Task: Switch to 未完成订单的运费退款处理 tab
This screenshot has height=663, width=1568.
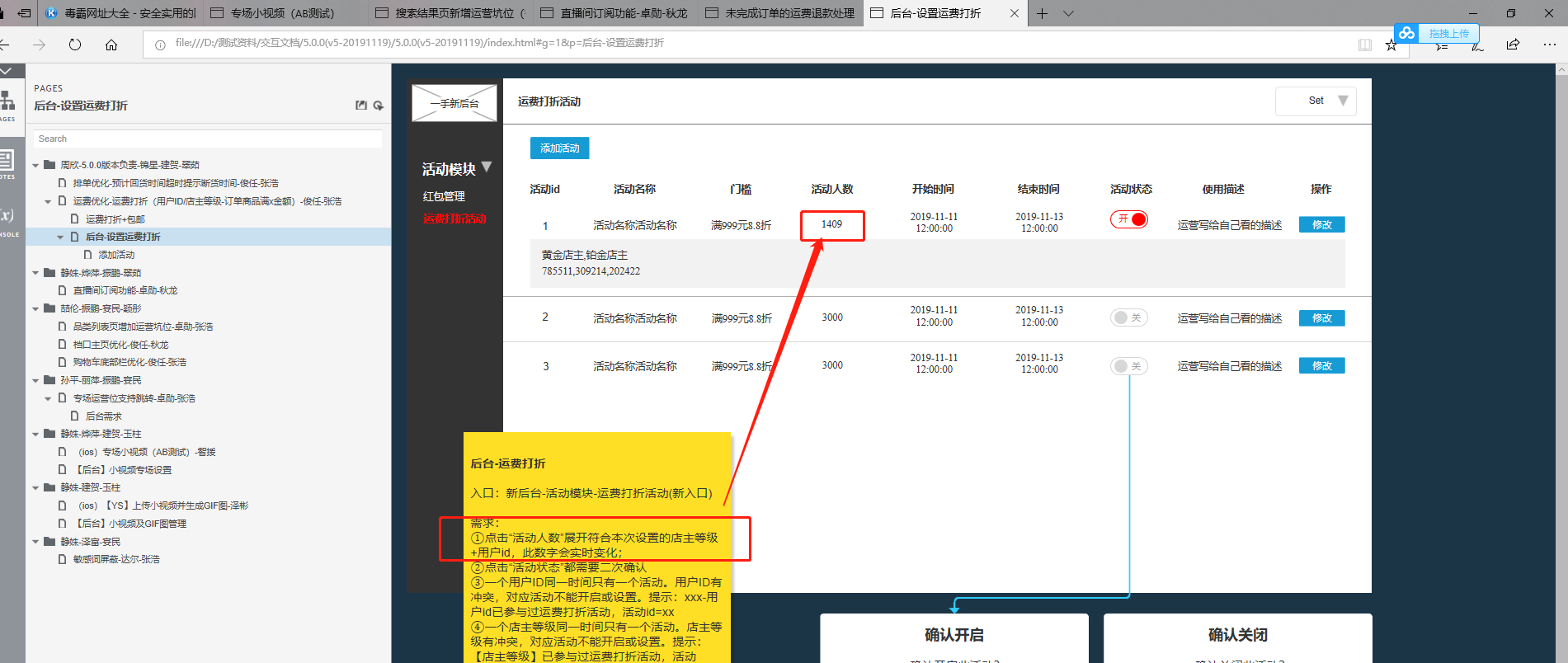Action: pyautogui.click(x=779, y=13)
